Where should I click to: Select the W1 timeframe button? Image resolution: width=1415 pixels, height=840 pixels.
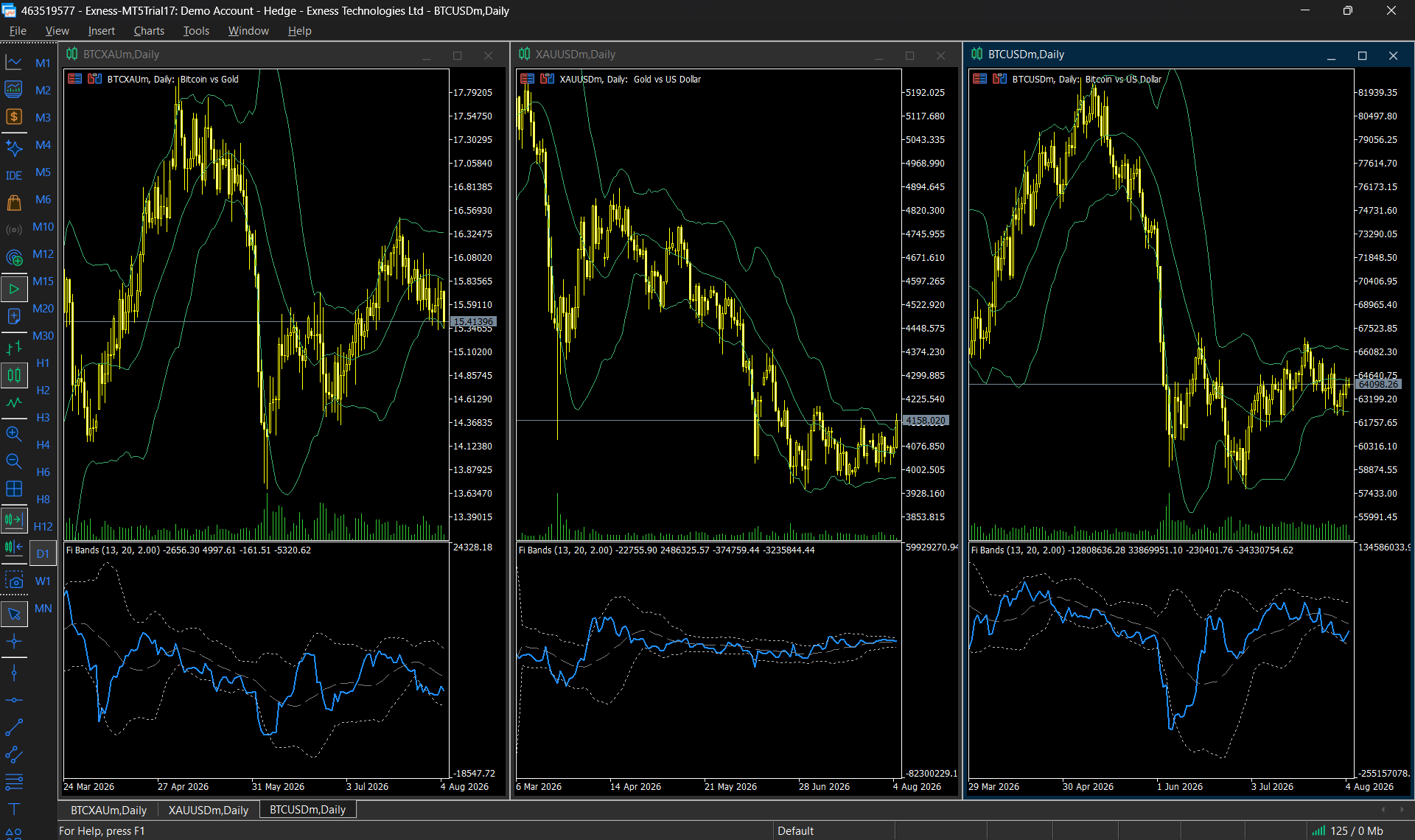[x=43, y=581]
